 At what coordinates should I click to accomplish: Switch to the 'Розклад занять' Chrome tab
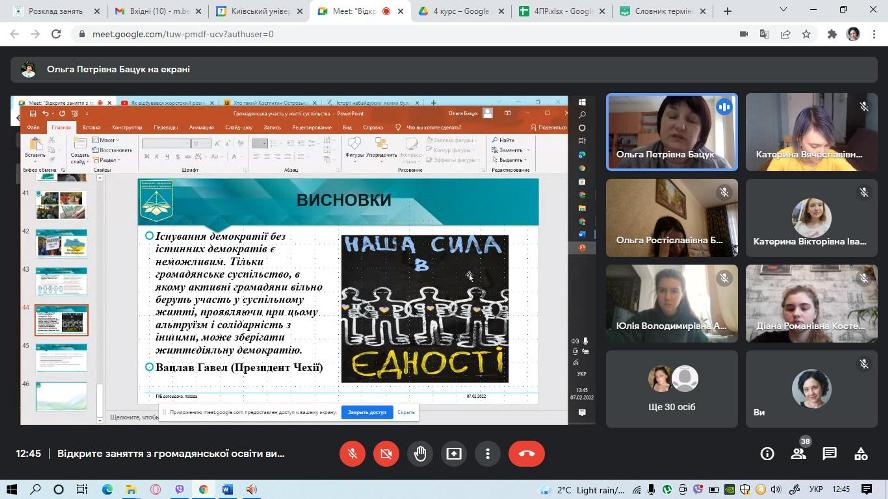[x=55, y=11]
